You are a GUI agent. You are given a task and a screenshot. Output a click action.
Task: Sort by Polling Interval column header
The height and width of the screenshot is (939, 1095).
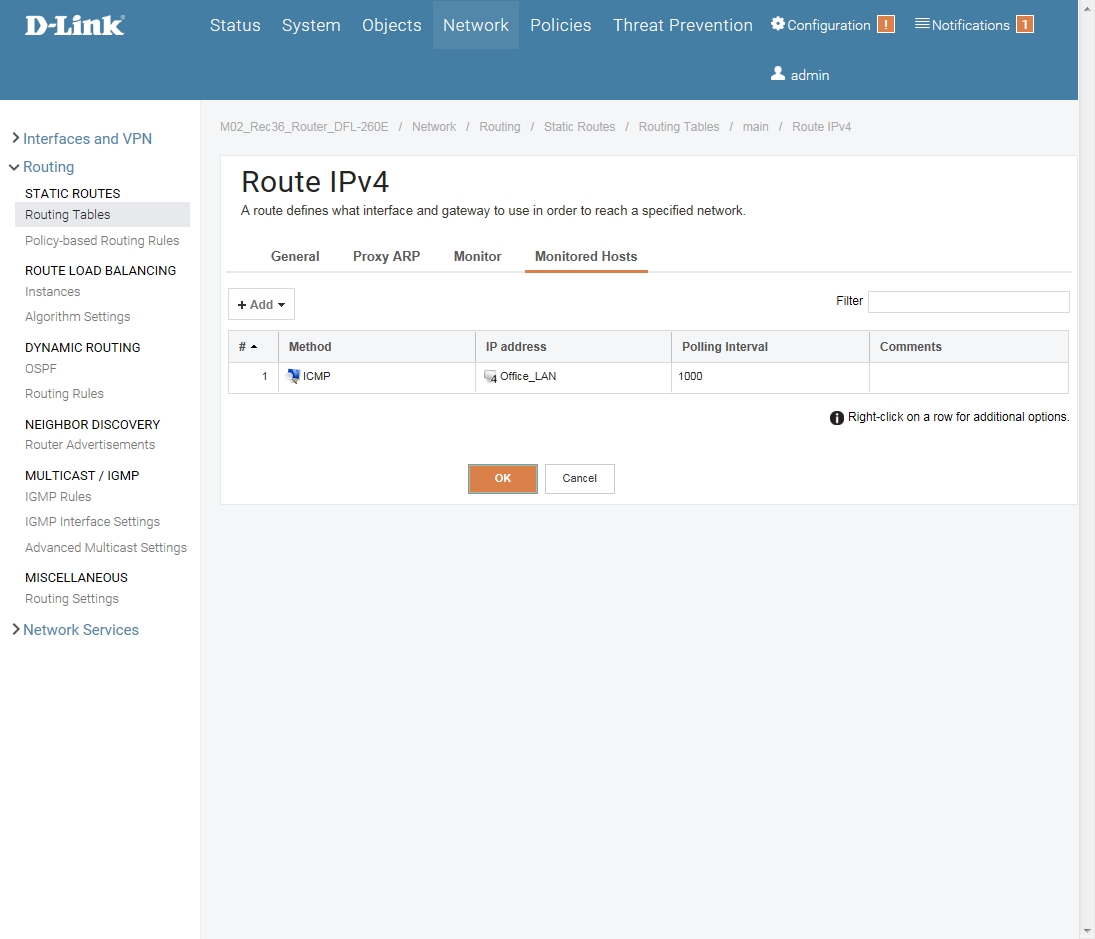point(770,347)
